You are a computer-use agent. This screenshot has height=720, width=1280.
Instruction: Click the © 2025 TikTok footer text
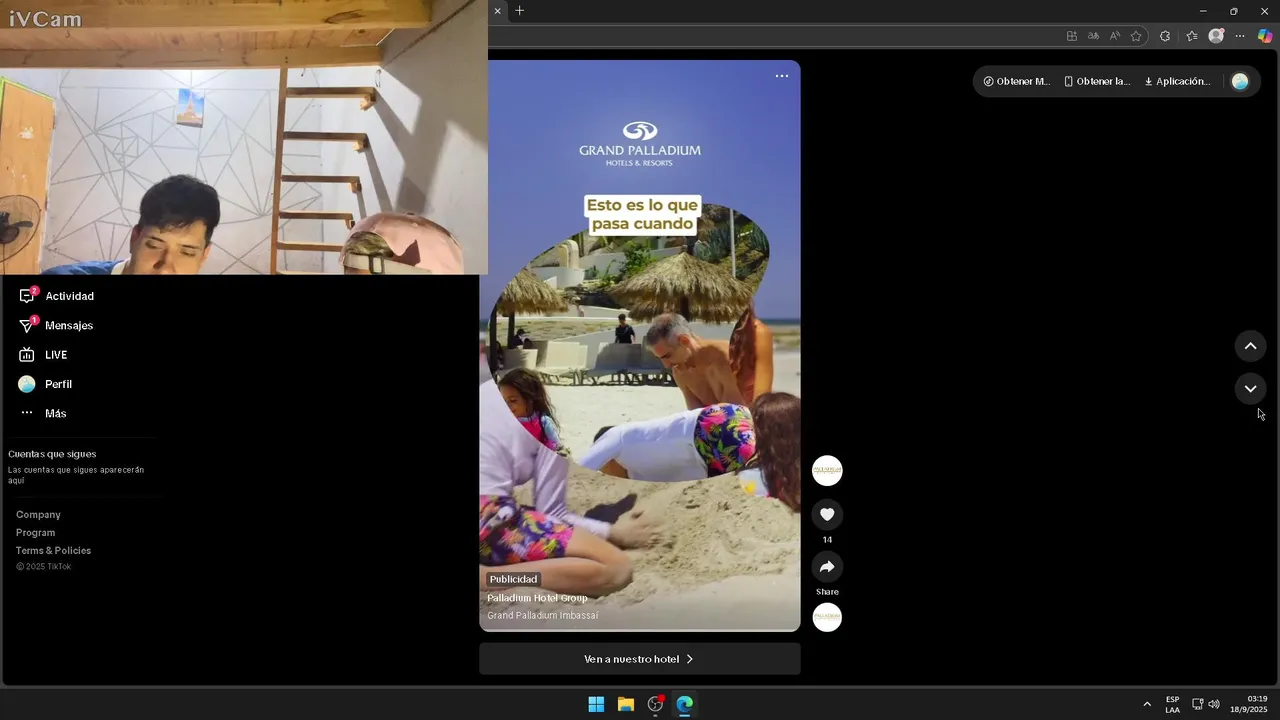click(x=43, y=567)
